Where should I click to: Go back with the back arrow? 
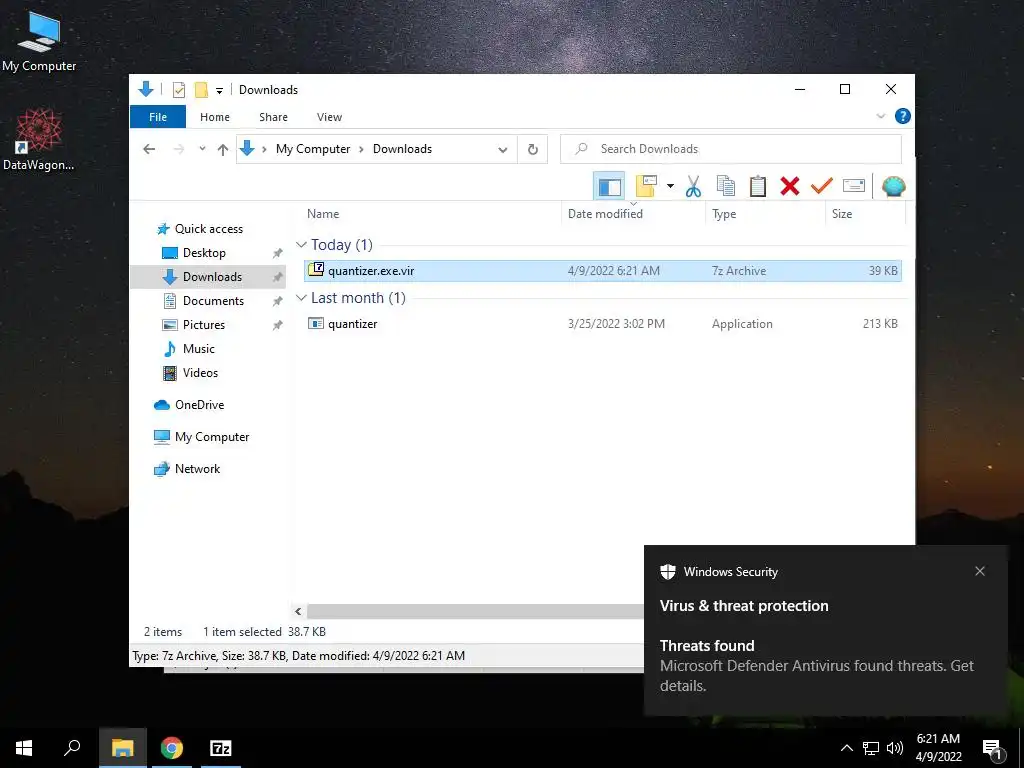tap(149, 149)
